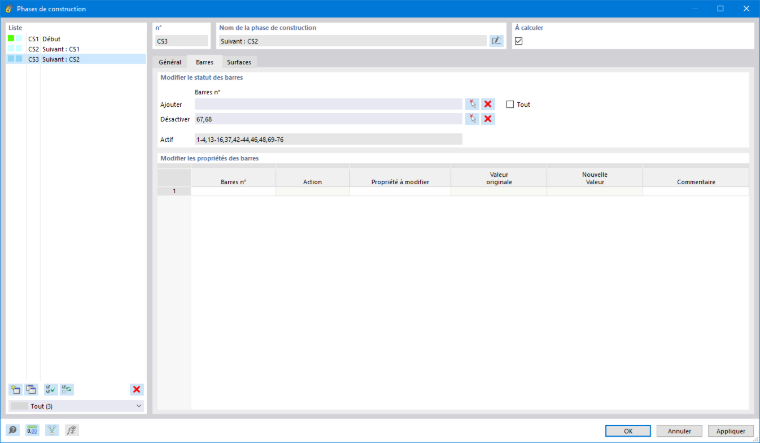
Task: Click row header 1 in properties table
Action: coord(174,191)
